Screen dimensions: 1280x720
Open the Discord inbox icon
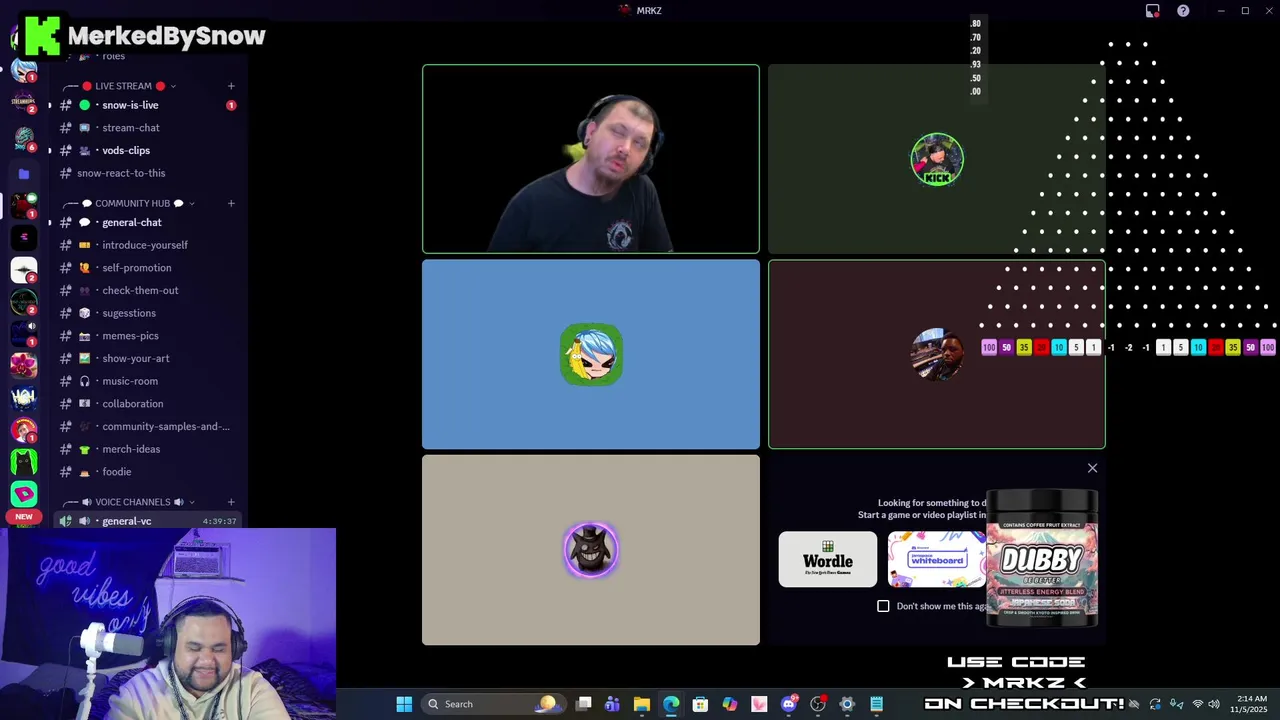(x=1152, y=11)
